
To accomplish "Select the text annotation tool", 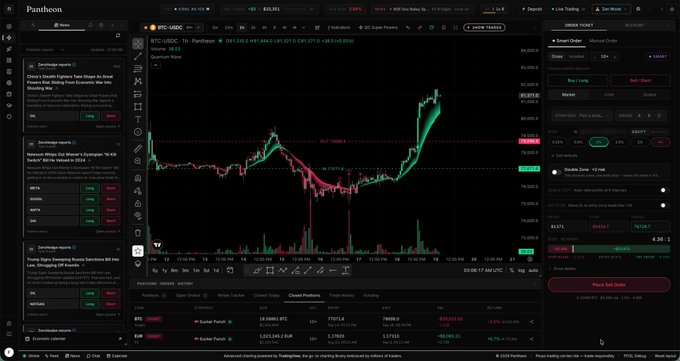I will (138, 119).
